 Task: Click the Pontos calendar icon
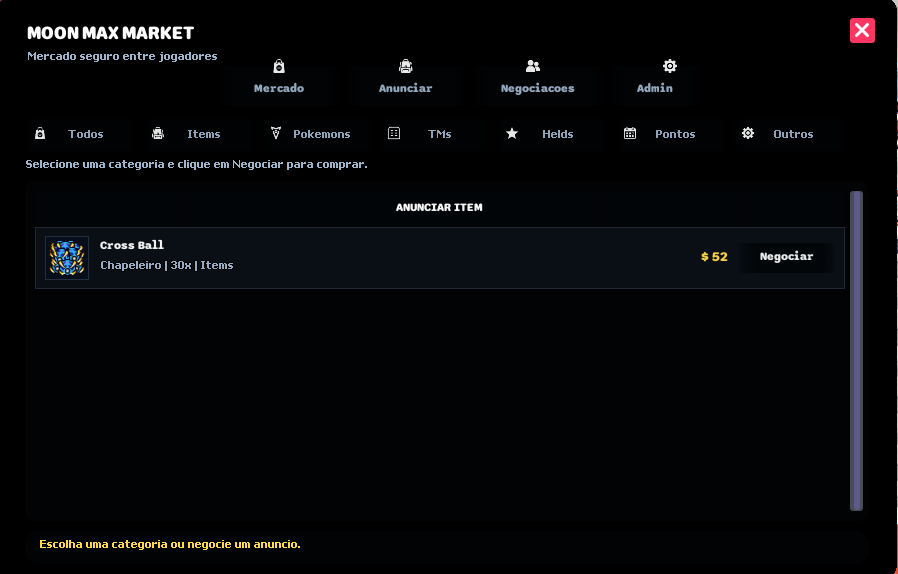point(630,133)
